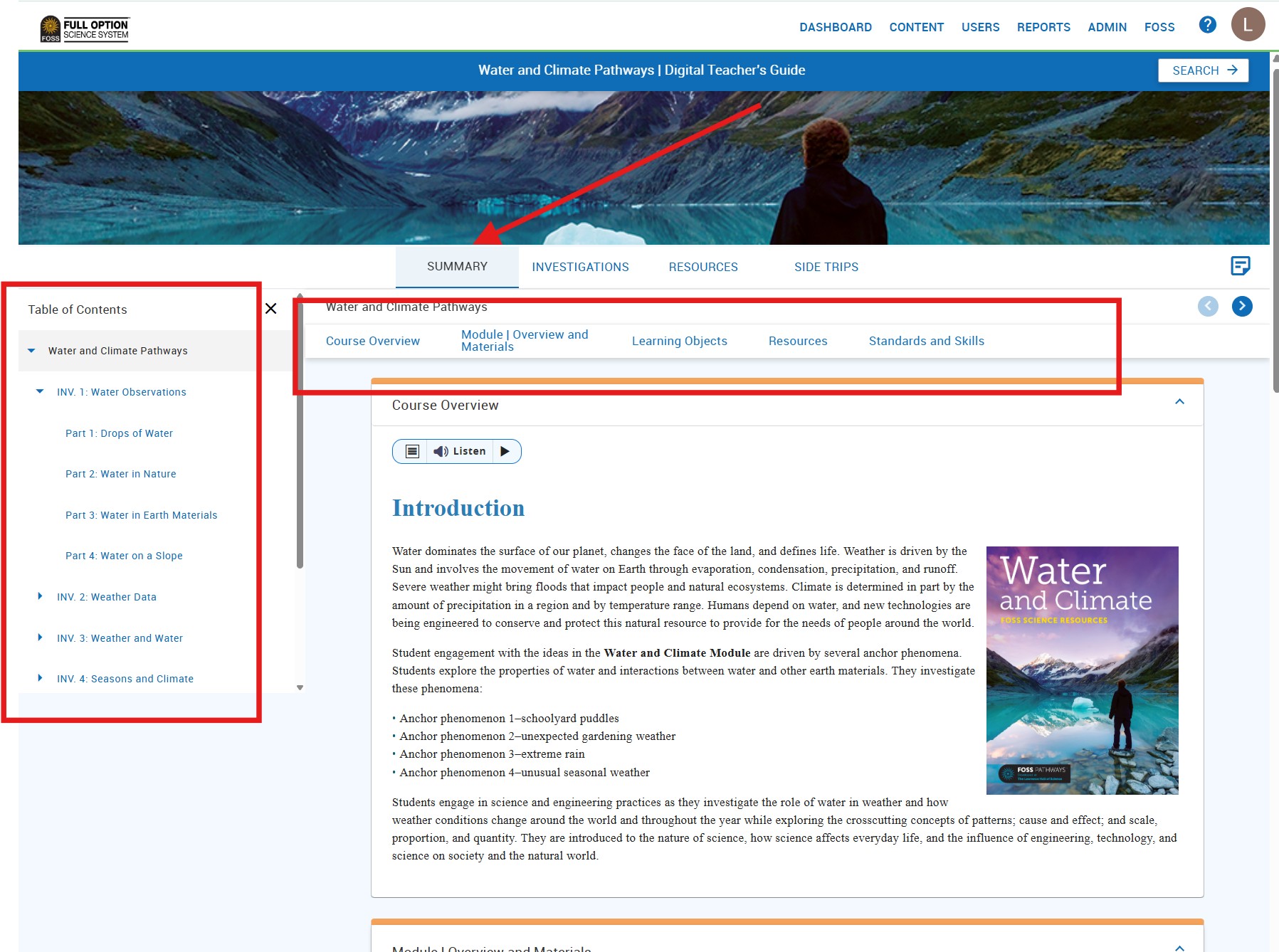Switch to the SIDE TRIPS tab
Viewport: 1279px width, 952px height.
pyautogui.click(x=826, y=267)
